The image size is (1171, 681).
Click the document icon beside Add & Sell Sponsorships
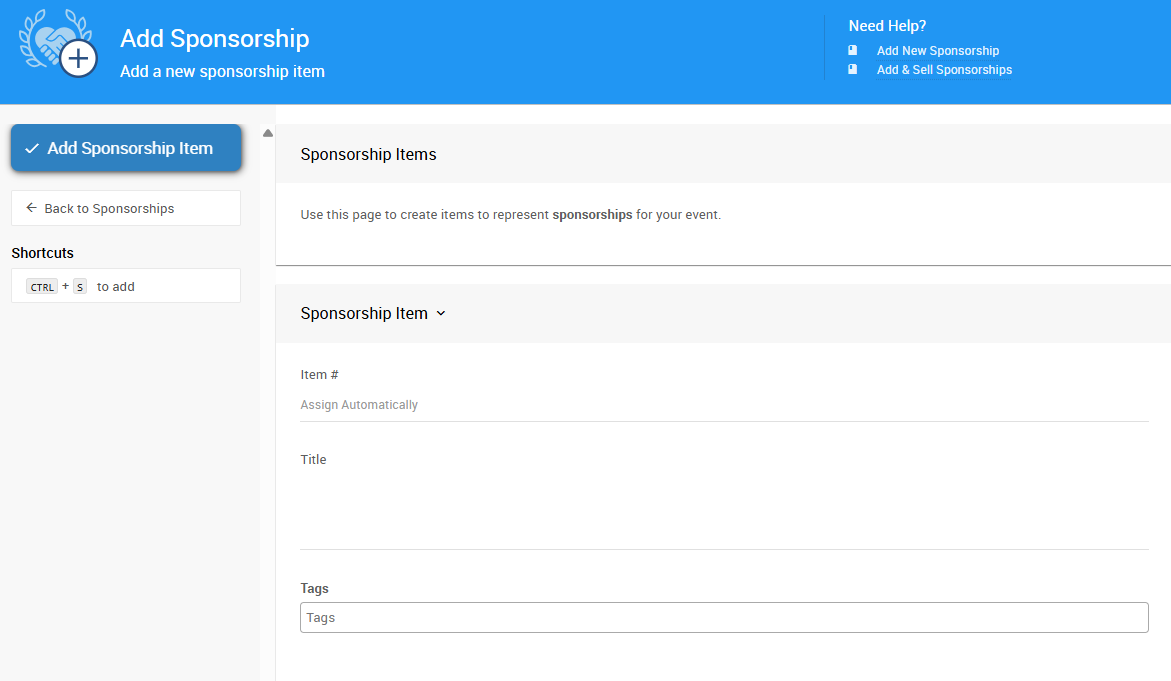(853, 69)
